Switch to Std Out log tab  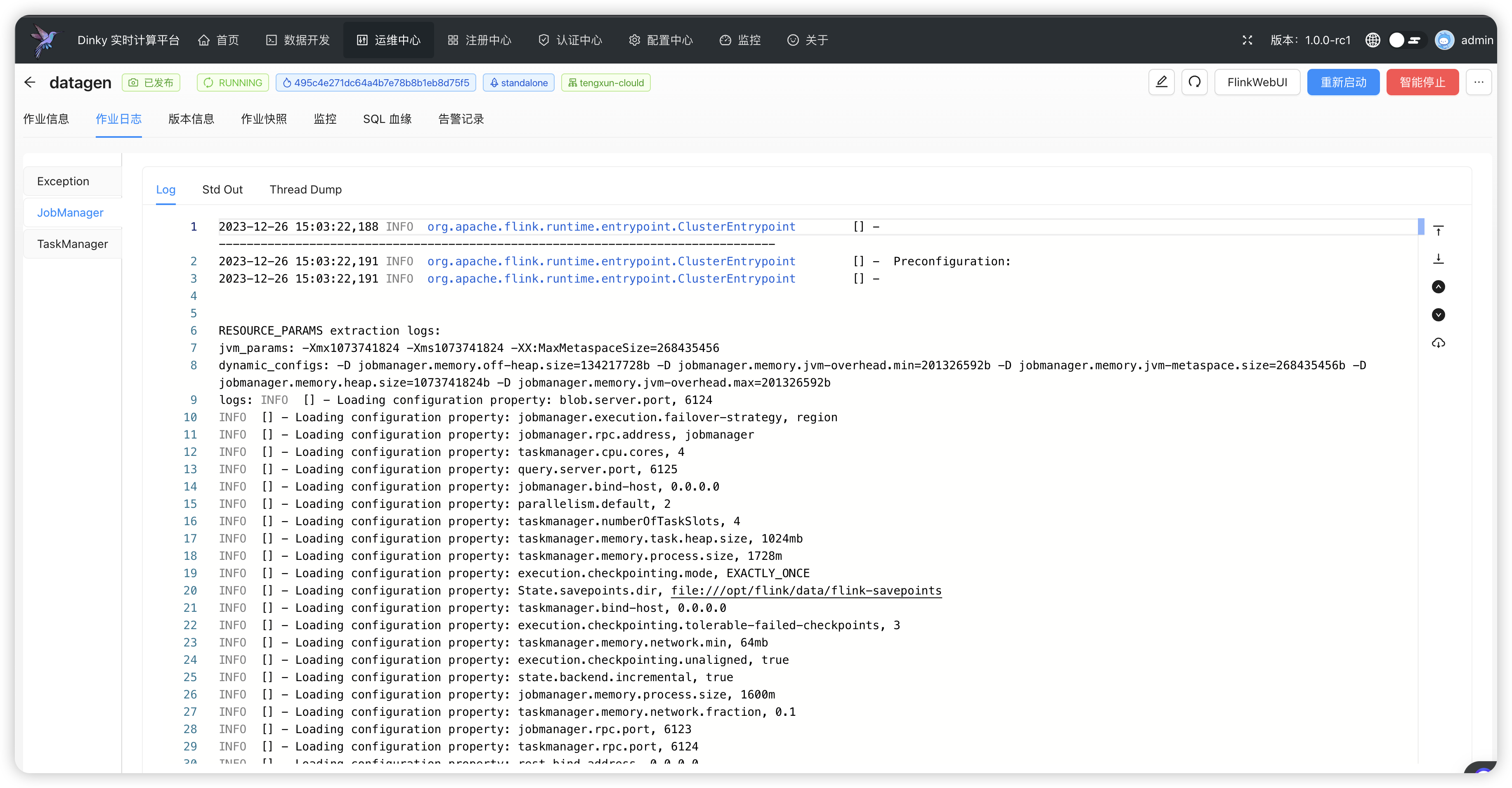coord(222,189)
